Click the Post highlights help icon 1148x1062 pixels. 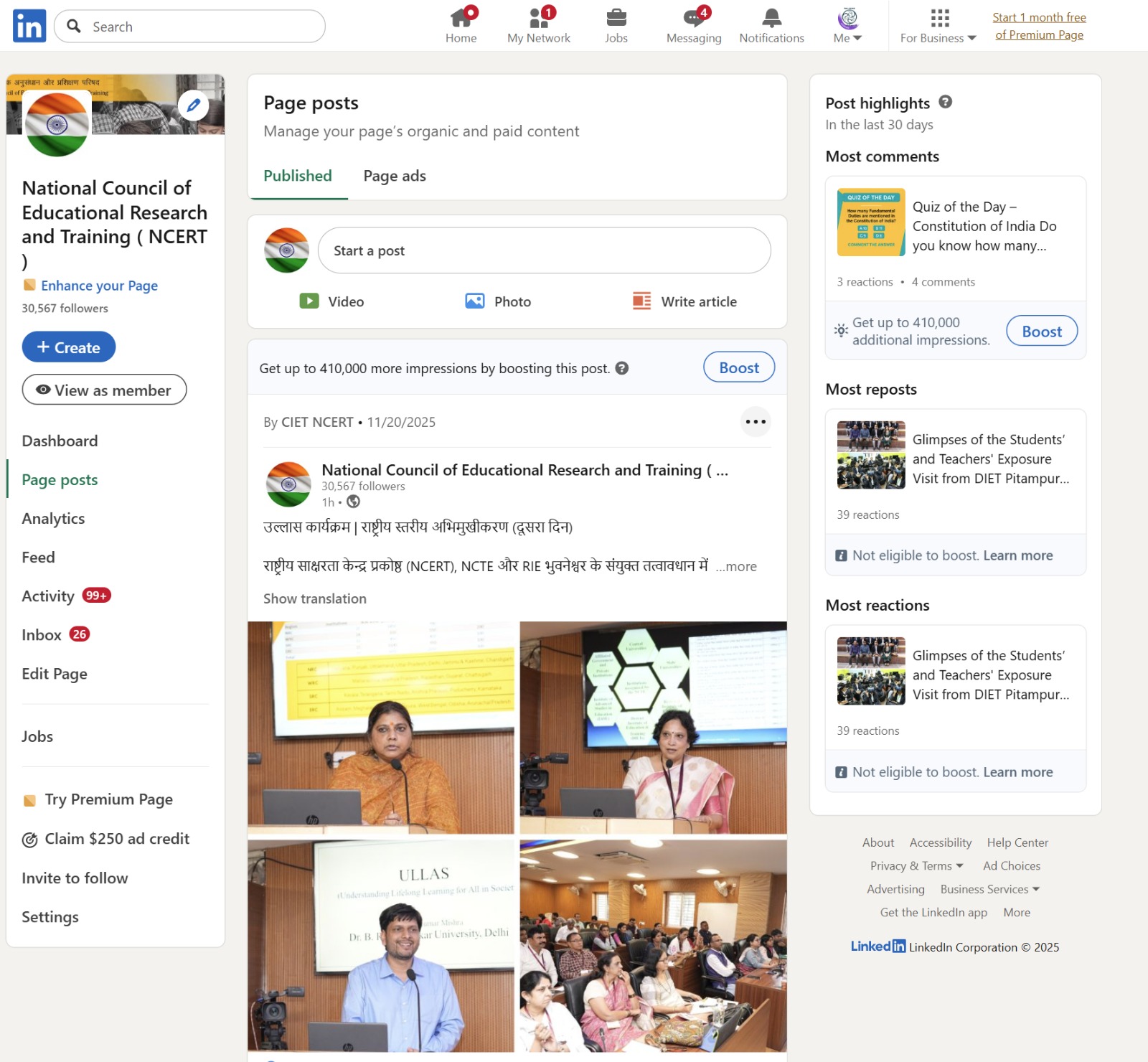tap(946, 102)
